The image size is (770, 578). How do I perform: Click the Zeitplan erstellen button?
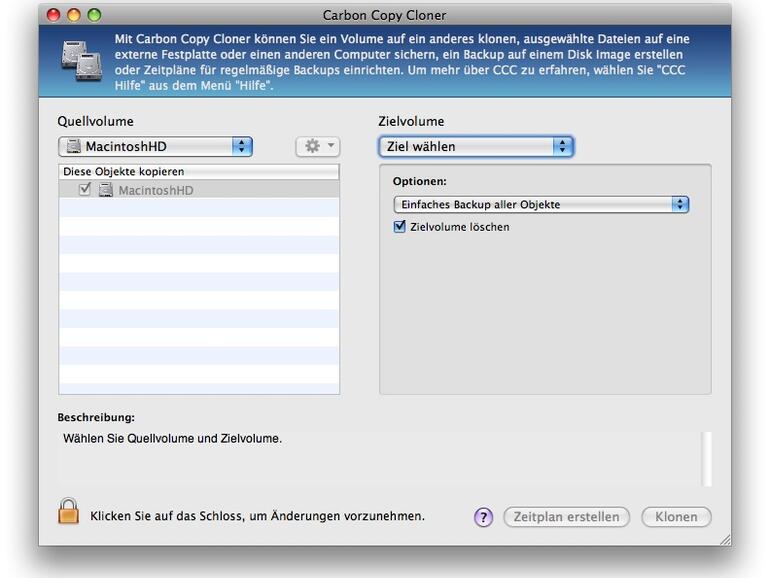pyautogui.click(x=566, y=517)
